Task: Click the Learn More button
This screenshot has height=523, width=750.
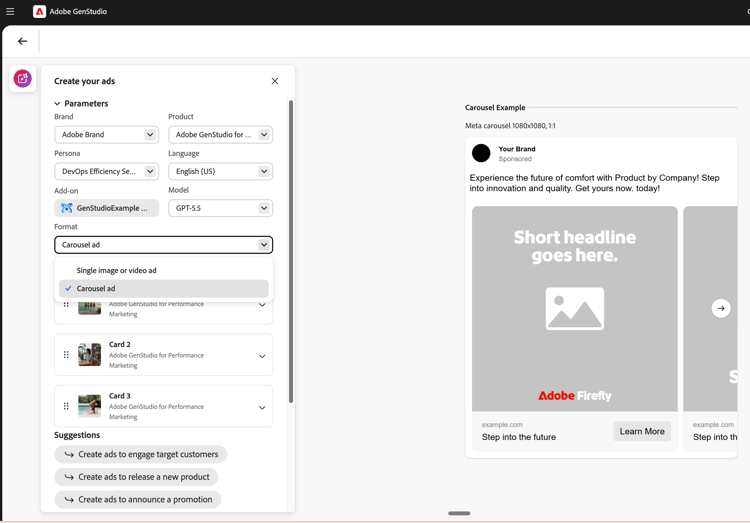Action: [642, 431]
